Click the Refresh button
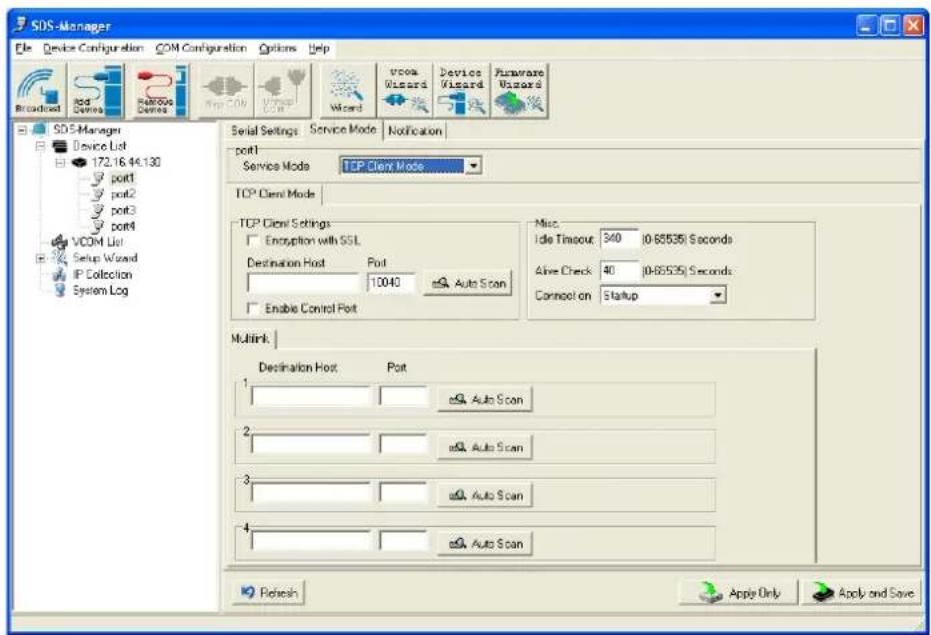 268,592
